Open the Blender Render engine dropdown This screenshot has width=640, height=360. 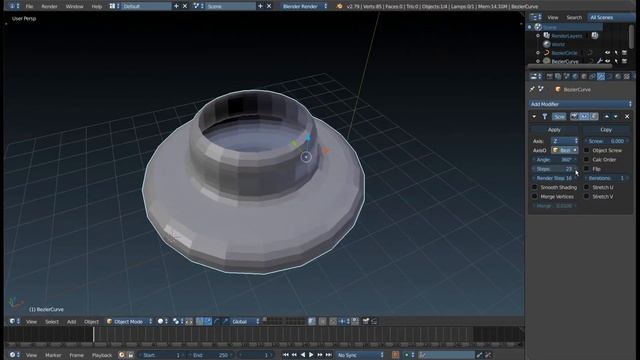tap(304, 7)
